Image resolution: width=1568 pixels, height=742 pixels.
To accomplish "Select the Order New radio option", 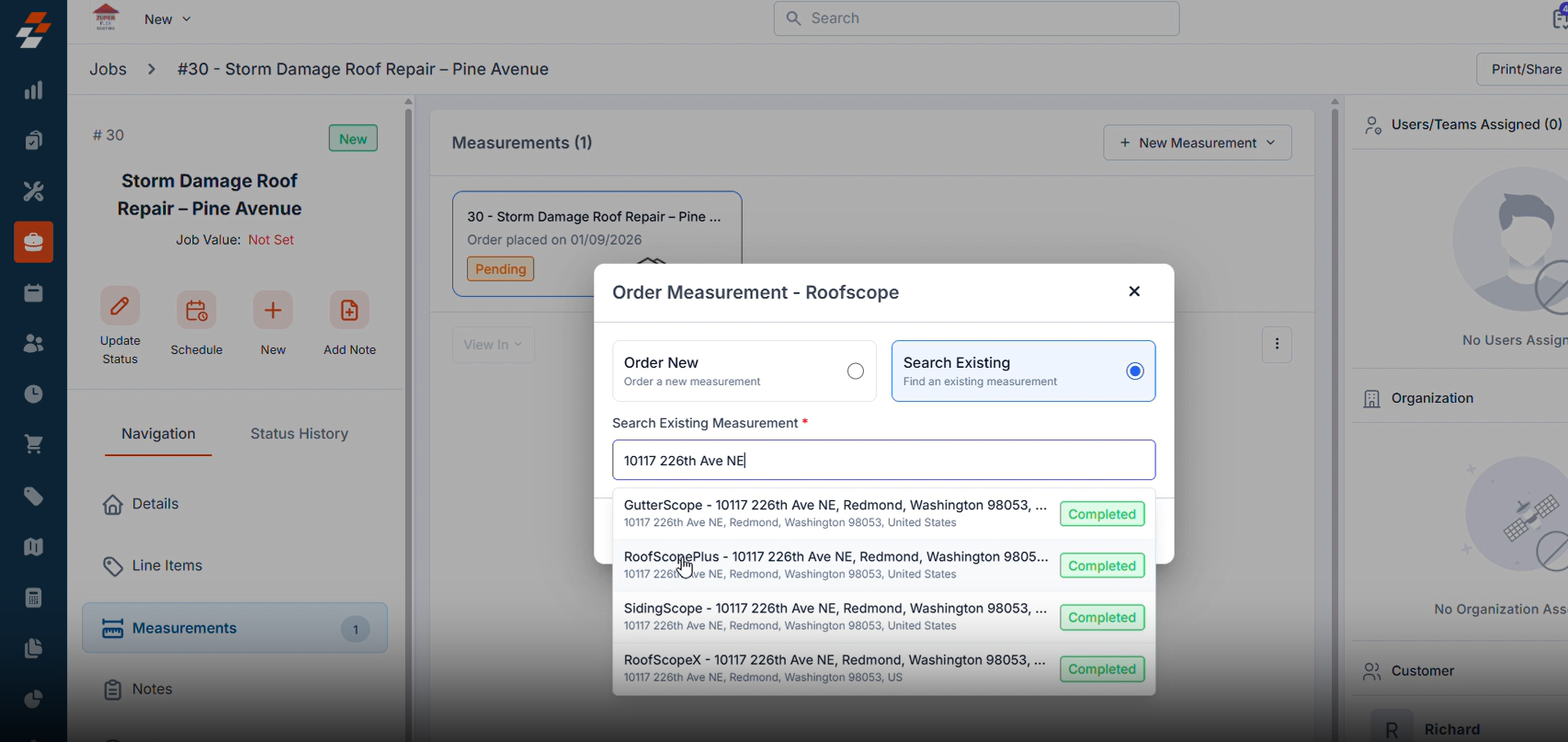I will tap(855, 371).
